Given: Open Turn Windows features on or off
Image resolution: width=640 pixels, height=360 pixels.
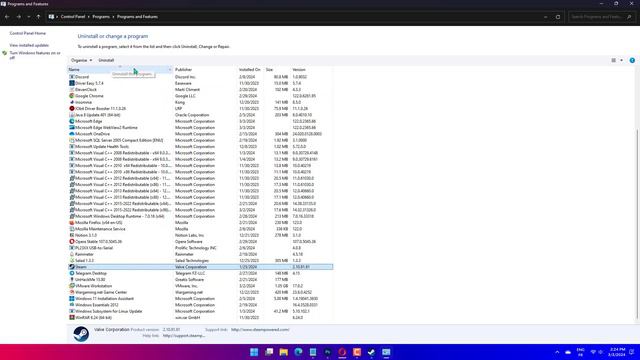Looking at the screenshot, I should pos(35,56).
